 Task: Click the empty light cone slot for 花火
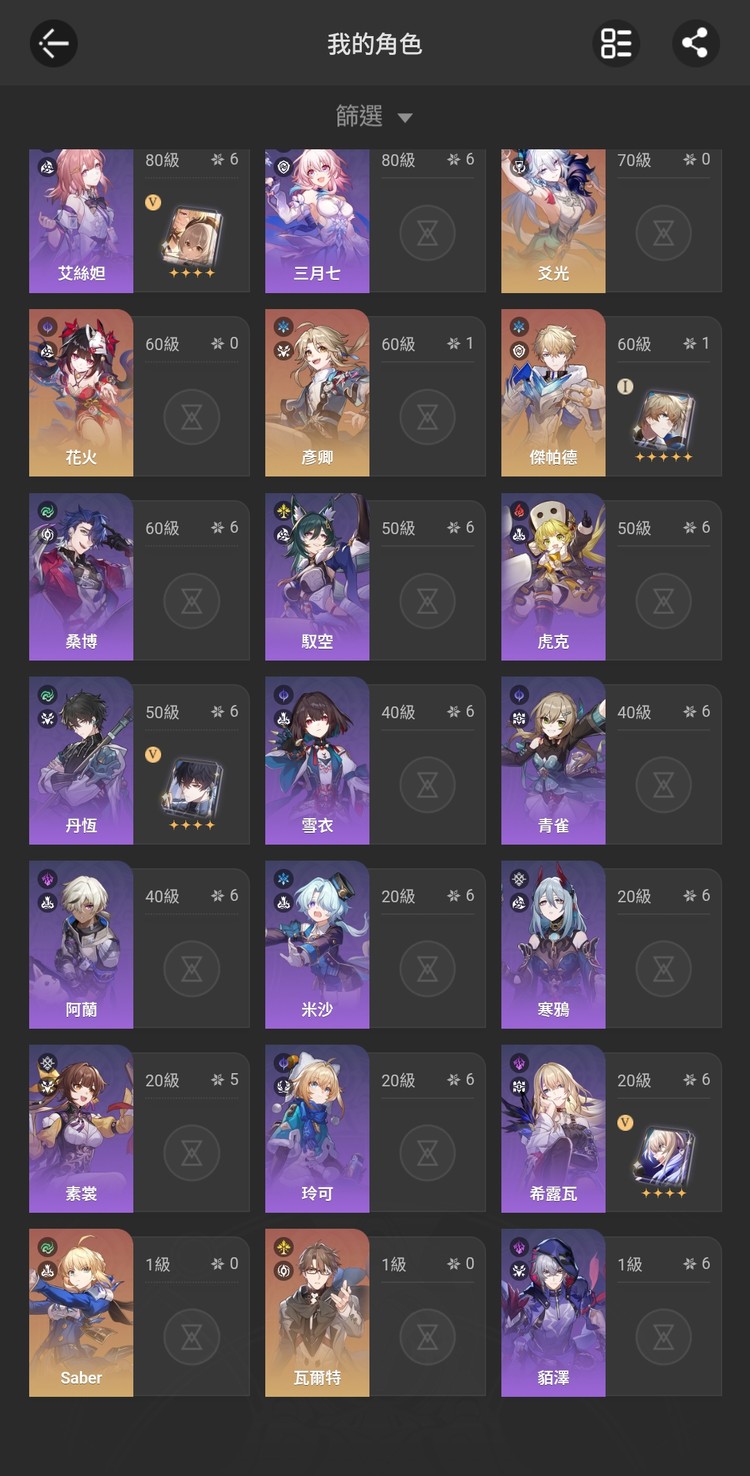[191, 417]
